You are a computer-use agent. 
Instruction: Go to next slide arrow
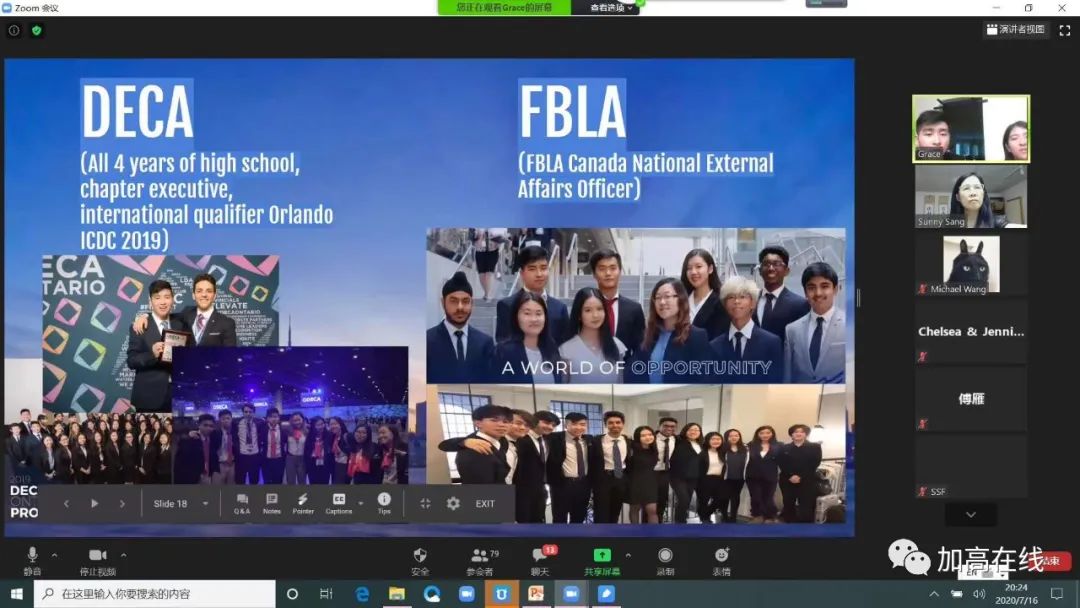[x=122, y=504]
